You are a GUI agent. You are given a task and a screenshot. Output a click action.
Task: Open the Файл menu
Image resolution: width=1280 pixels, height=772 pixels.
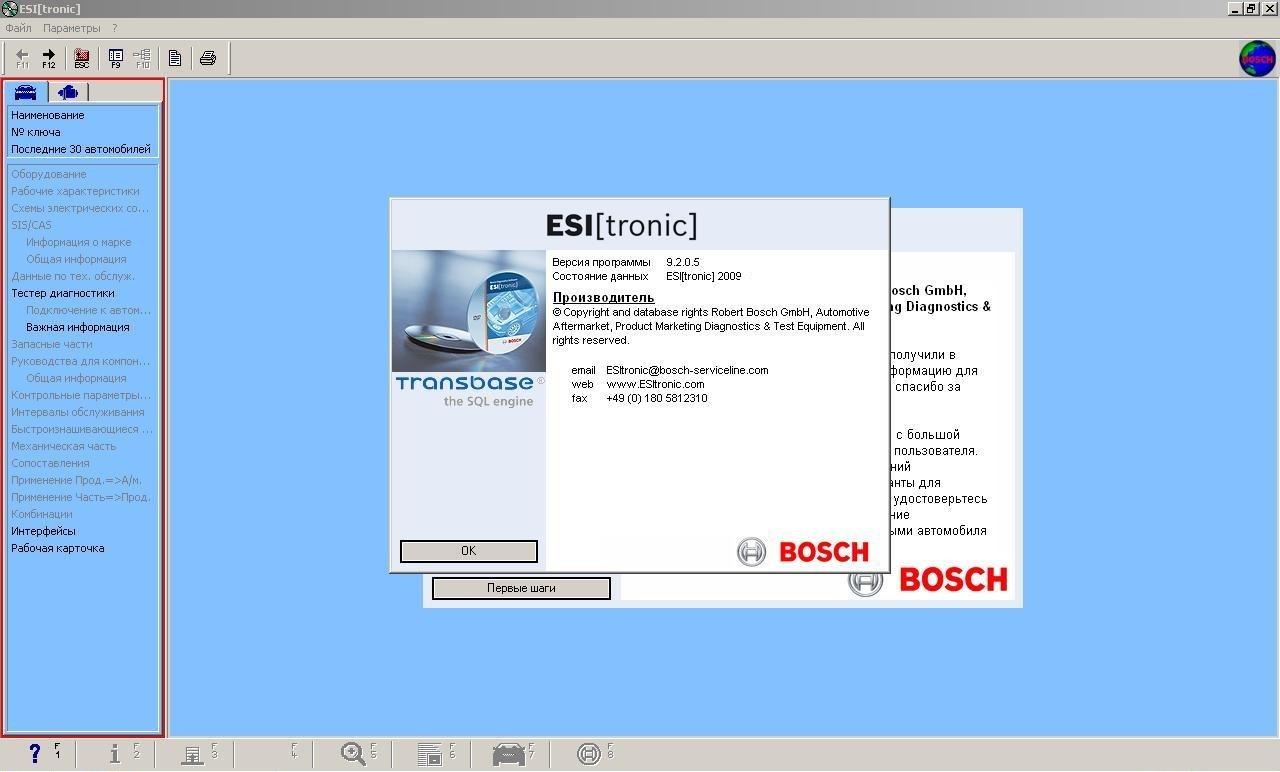18,28
